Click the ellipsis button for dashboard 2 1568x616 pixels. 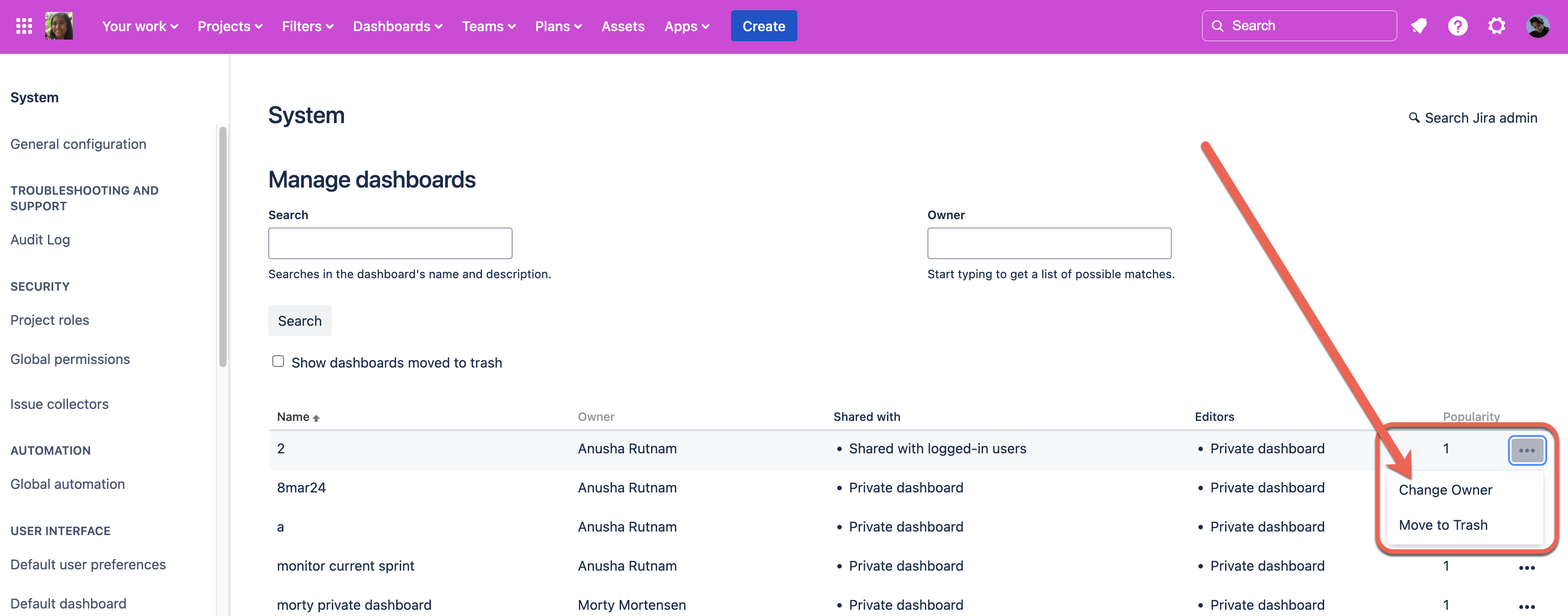pyautogui.click(x=1527, y=450)
